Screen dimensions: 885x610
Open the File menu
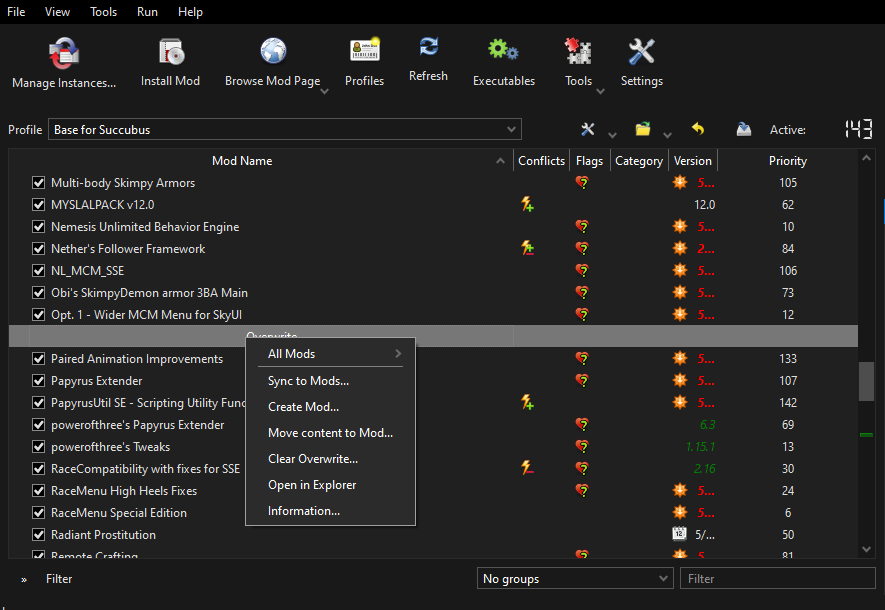16,12
